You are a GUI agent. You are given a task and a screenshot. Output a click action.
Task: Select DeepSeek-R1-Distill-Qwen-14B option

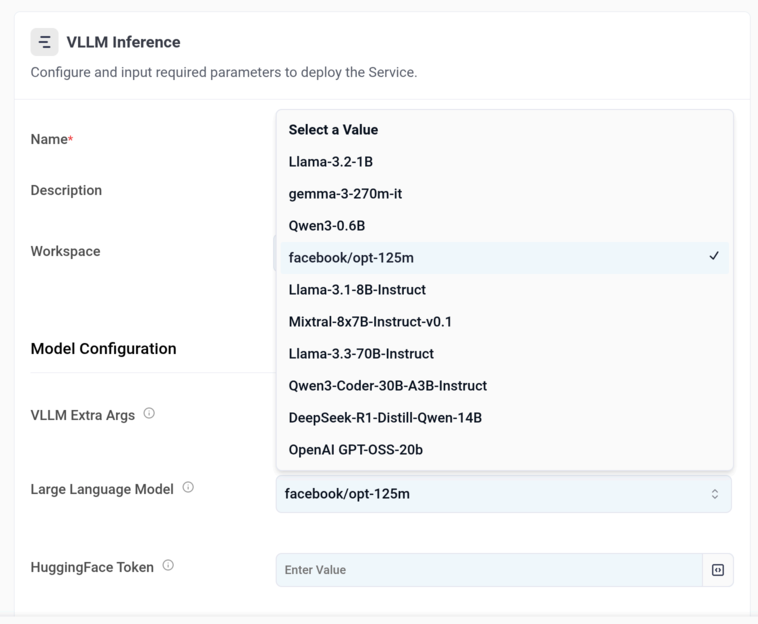505,417
